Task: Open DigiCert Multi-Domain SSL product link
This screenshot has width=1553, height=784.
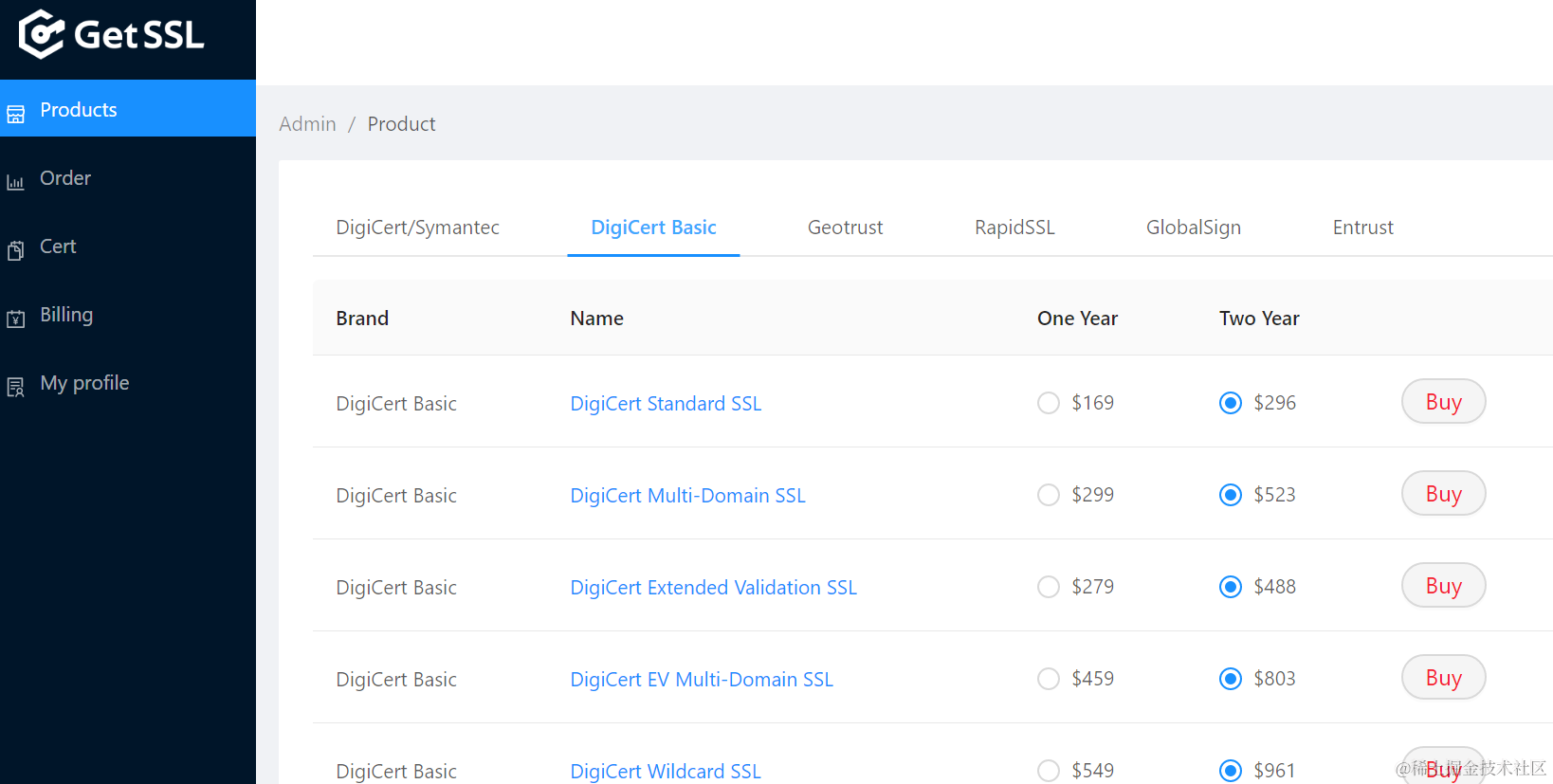Action: click(687, 496)
